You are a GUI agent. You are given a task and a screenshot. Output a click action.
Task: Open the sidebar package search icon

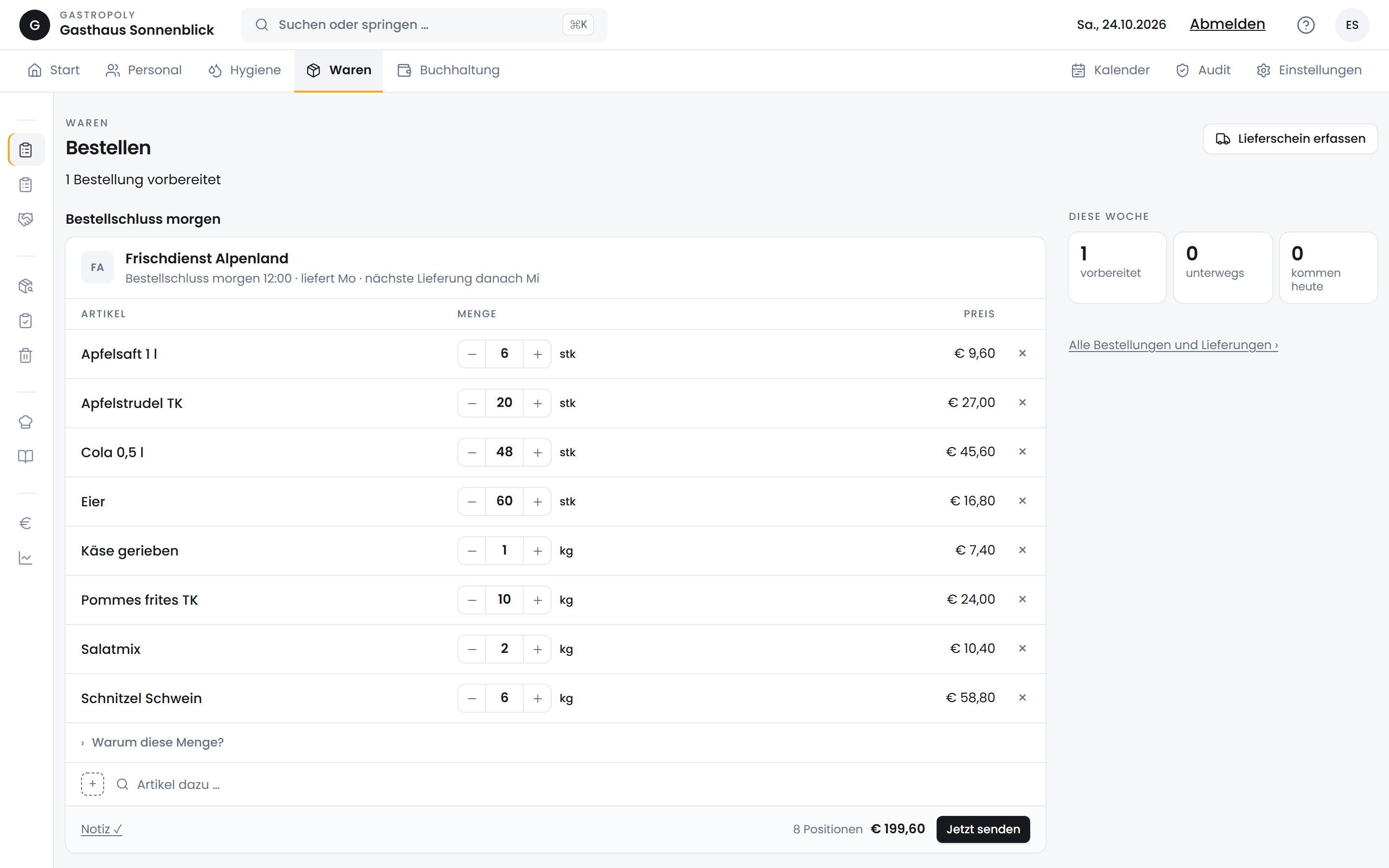pos(26,286)
